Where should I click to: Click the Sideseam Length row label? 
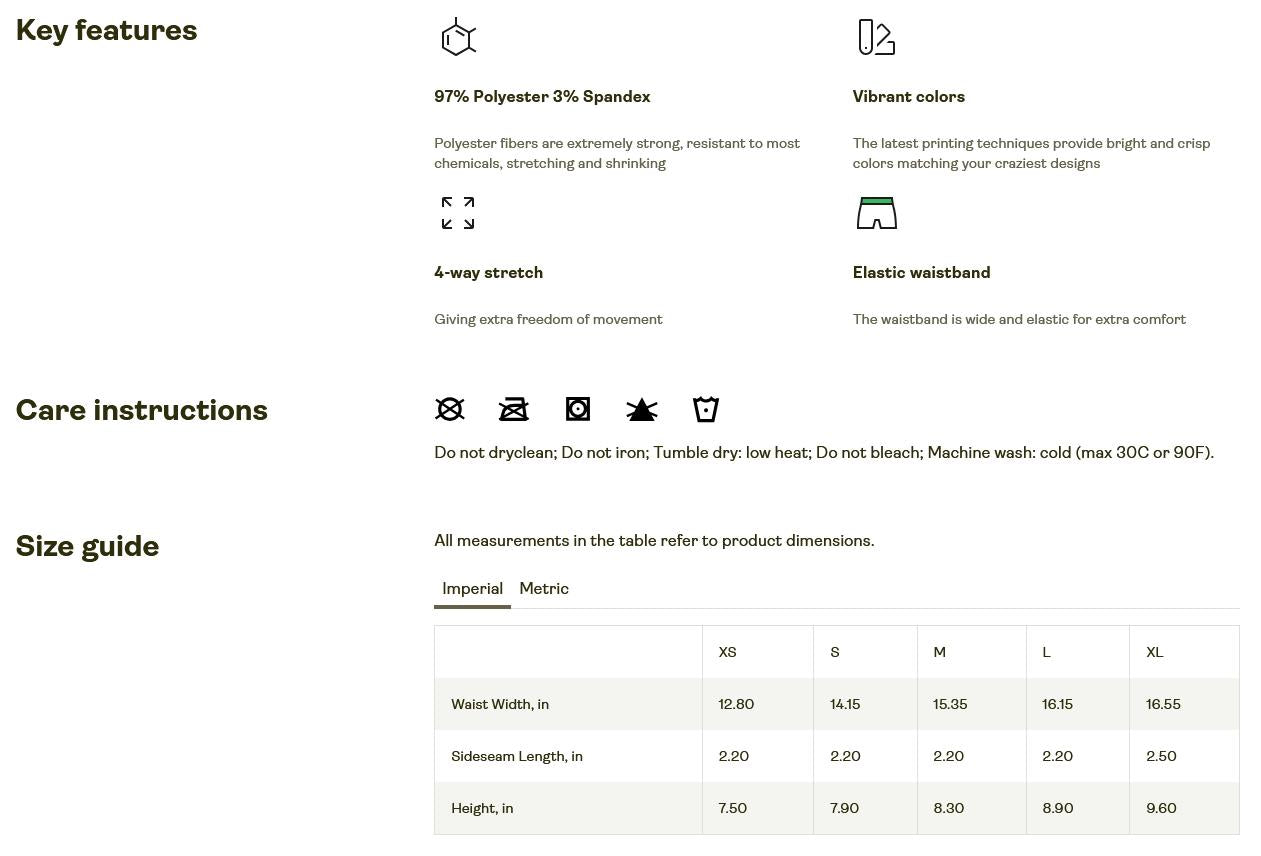(x=517, y=756)
